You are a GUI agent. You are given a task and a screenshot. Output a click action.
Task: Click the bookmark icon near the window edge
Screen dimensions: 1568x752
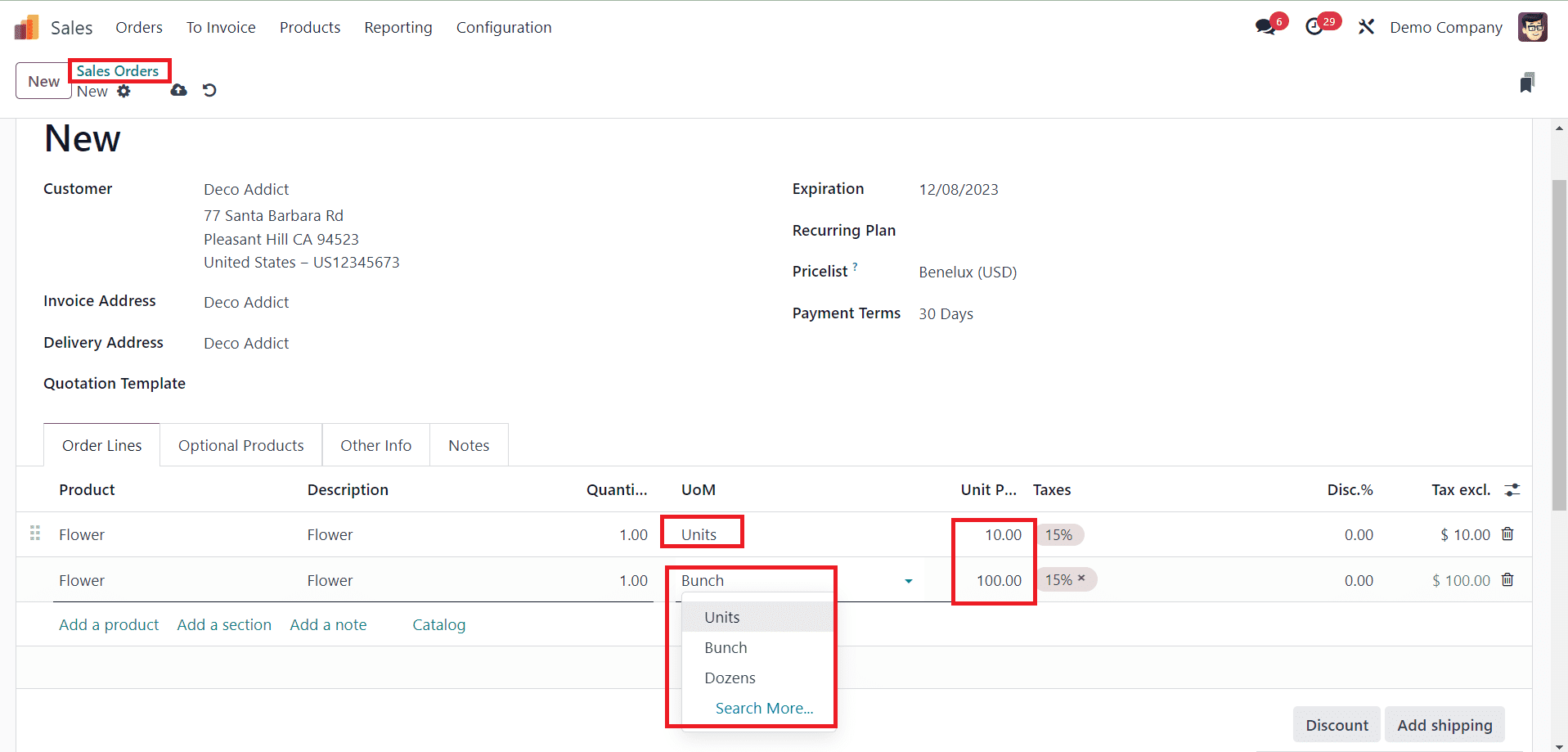tap(1527, 83)
